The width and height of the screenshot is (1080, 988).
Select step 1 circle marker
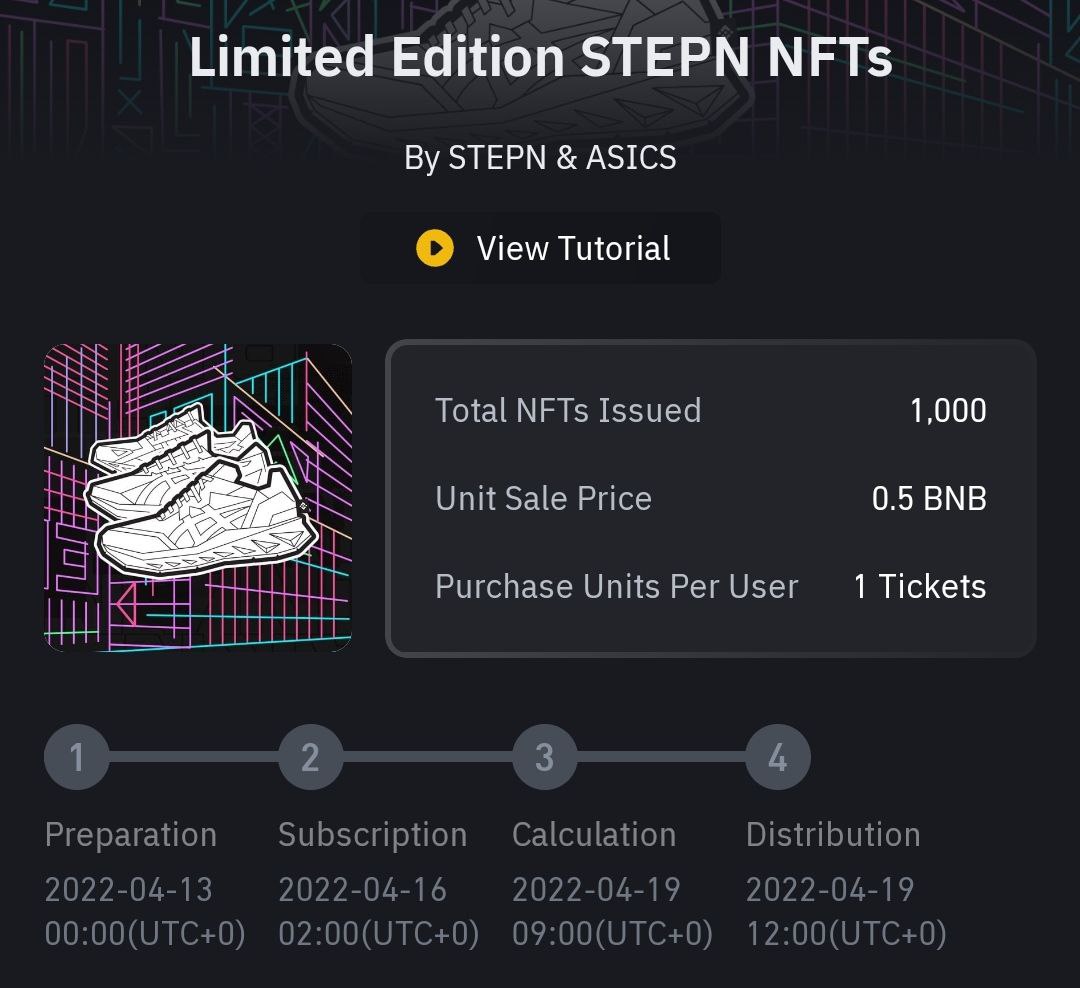(76, 757)
